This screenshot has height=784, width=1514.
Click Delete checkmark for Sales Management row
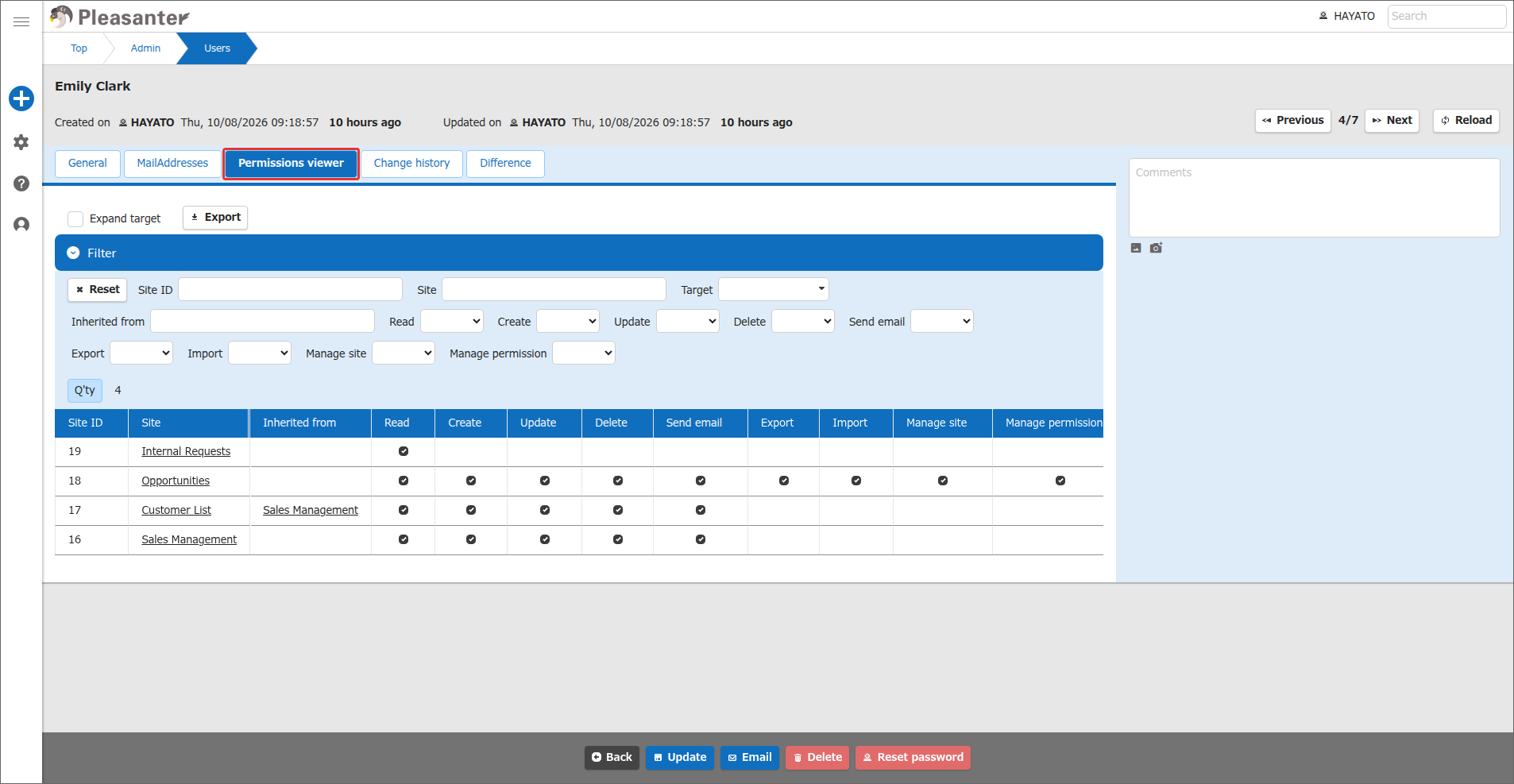618,539
